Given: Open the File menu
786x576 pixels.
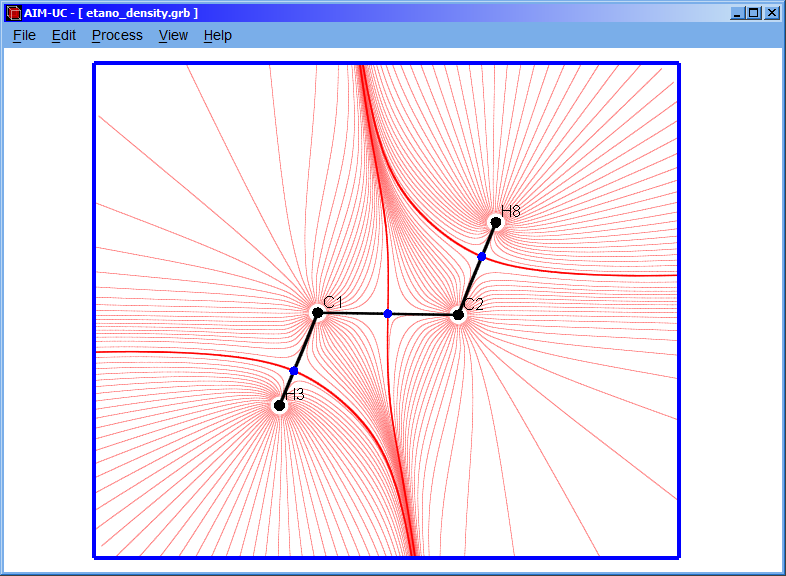Looking at the screenshot, I should 24,35.
